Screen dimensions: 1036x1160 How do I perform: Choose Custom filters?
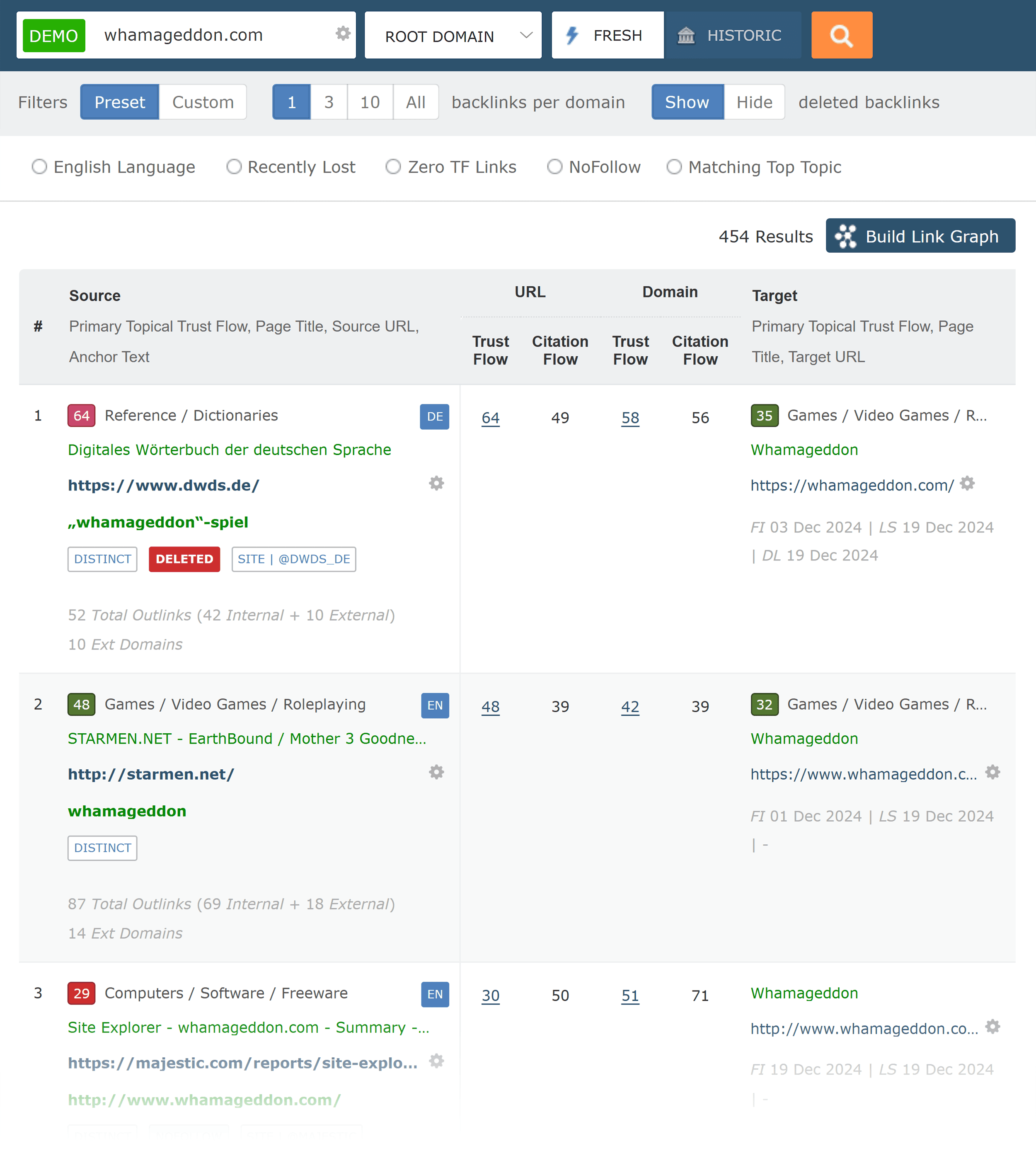[x=203, y=102]
